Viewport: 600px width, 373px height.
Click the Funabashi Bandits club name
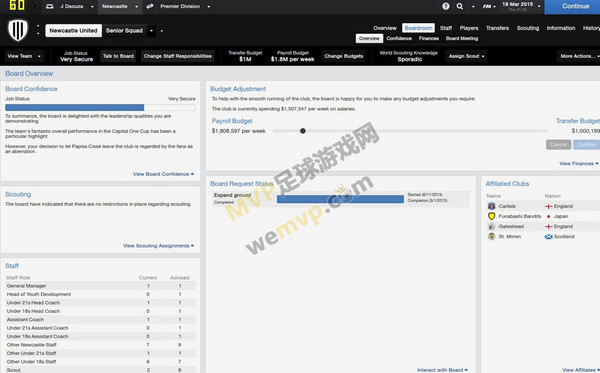pyautogui.click(x=520, y=216)
